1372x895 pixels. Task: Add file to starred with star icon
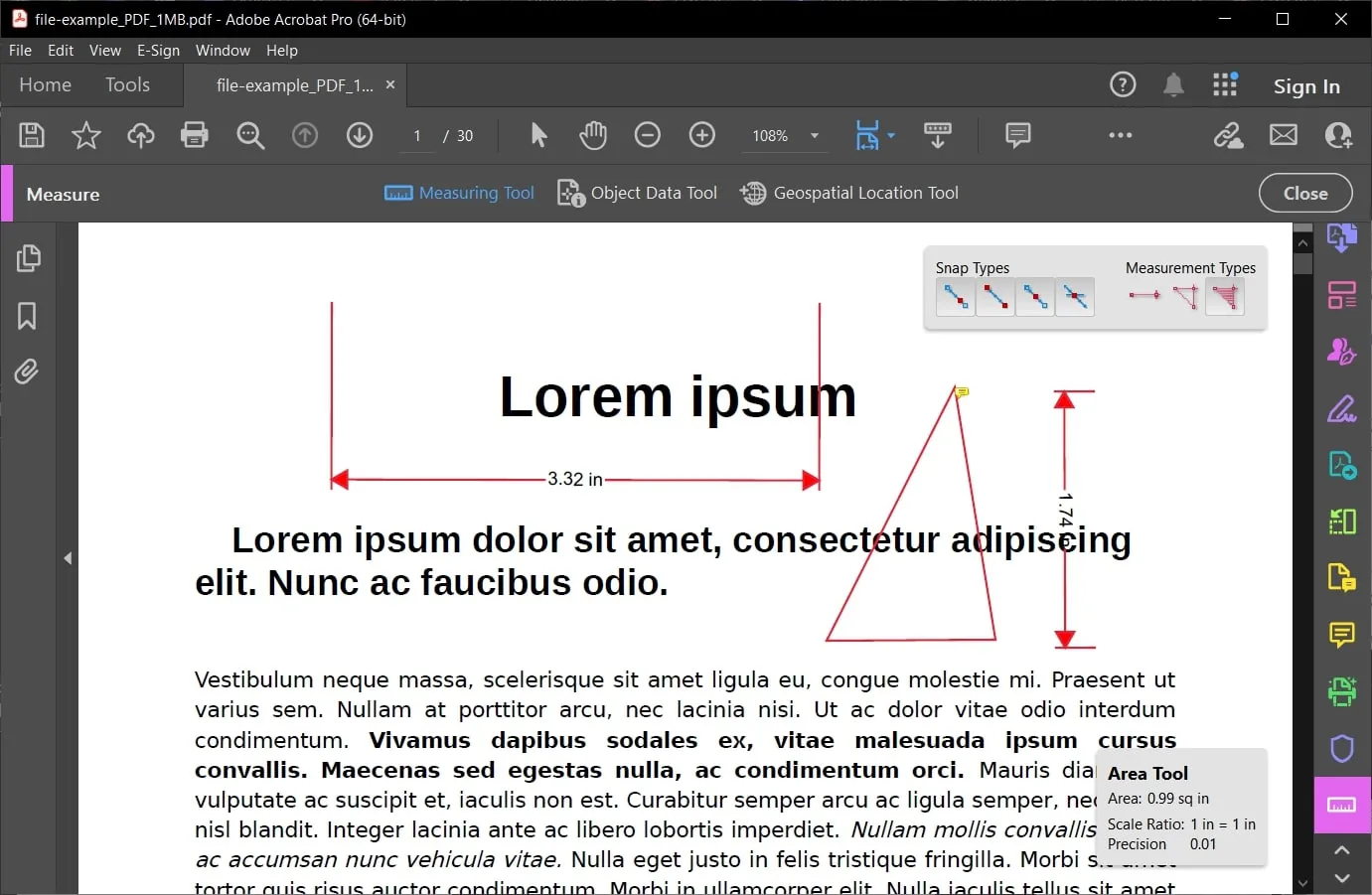pos(86,135)
